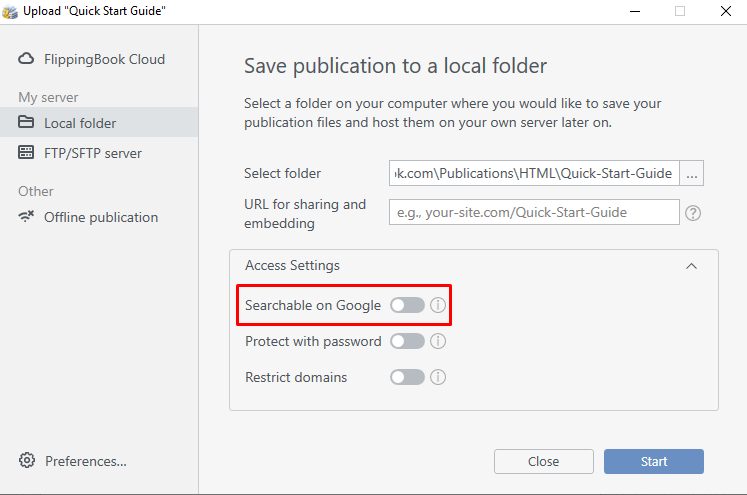This screenshot has height=495, width=747.
Task: Click the FlippingBook Cloud icon
Action: tap(26, 59)
